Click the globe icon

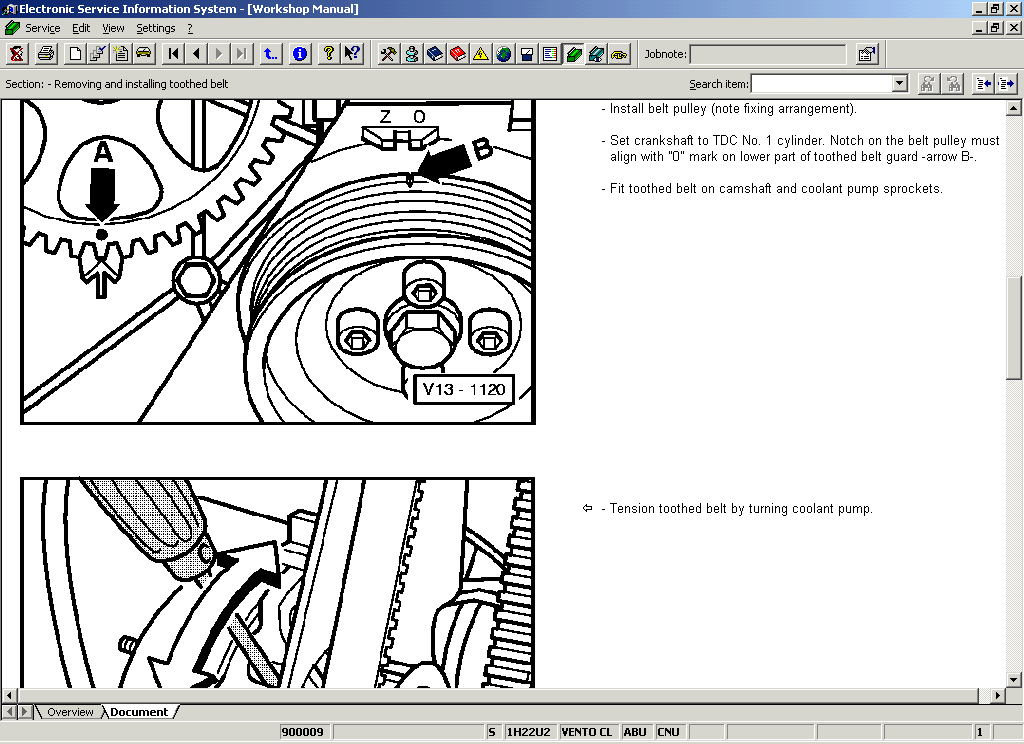click(504, 54)
